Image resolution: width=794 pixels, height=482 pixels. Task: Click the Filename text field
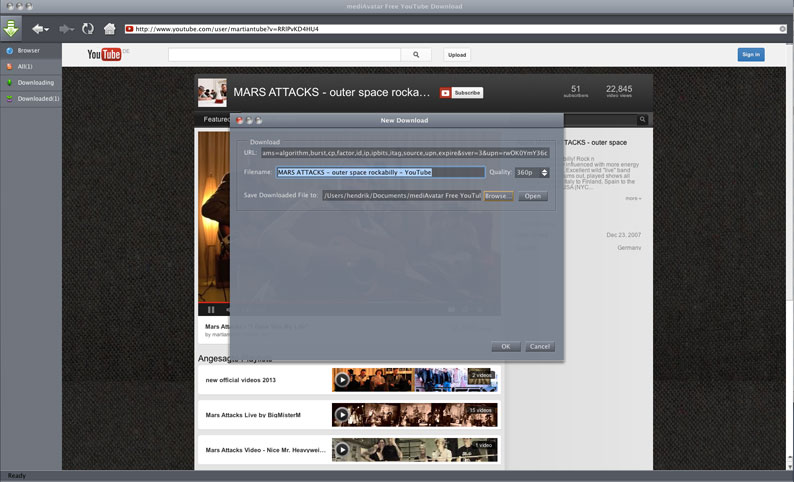pos(380,172)
